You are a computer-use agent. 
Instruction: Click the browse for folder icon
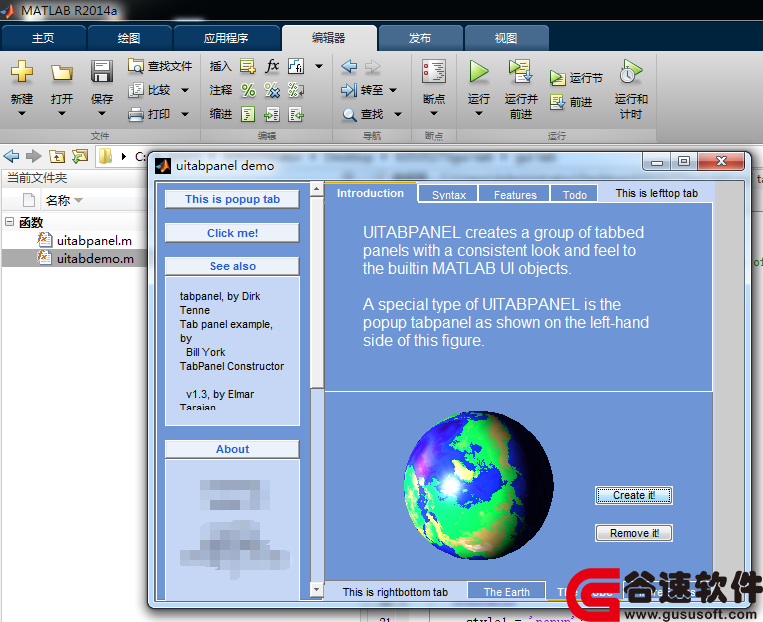[x=80, y=156]
